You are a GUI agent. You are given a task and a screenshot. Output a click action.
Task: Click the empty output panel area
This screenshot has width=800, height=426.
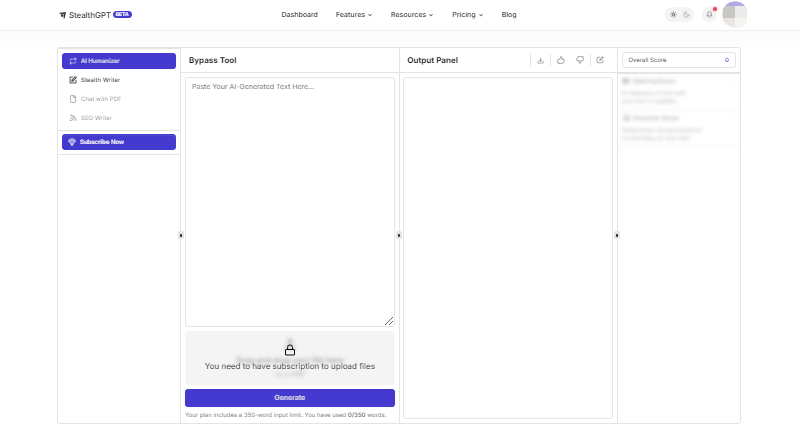[508, 248]
